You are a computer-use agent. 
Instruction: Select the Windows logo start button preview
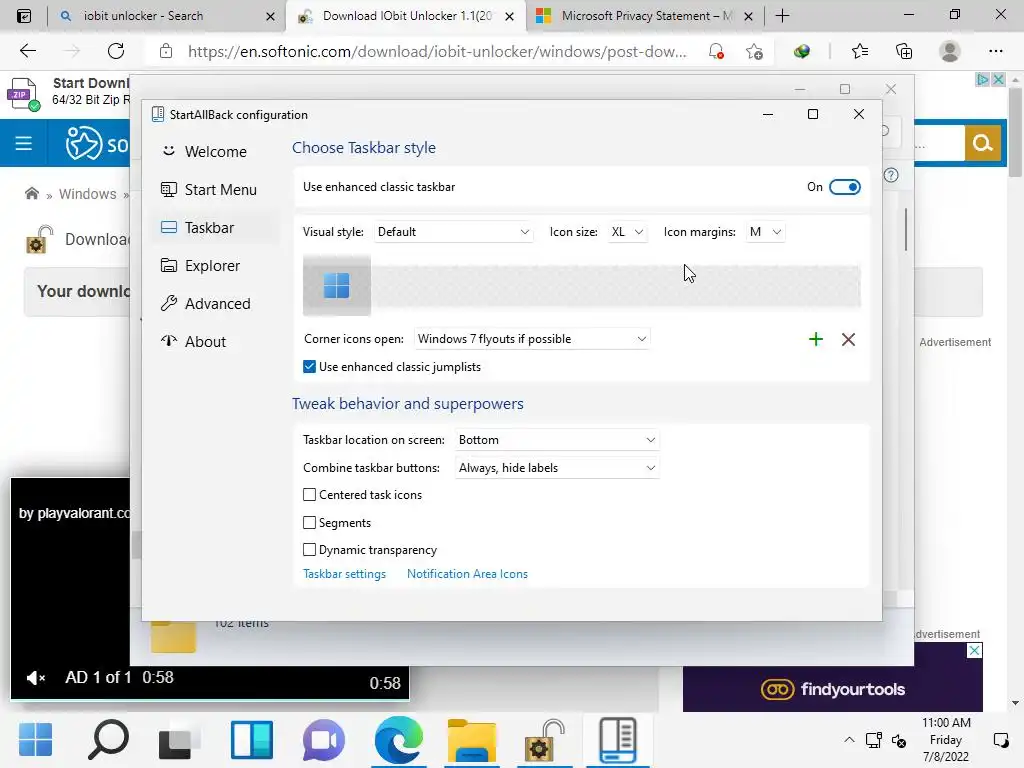pos(337,286)
